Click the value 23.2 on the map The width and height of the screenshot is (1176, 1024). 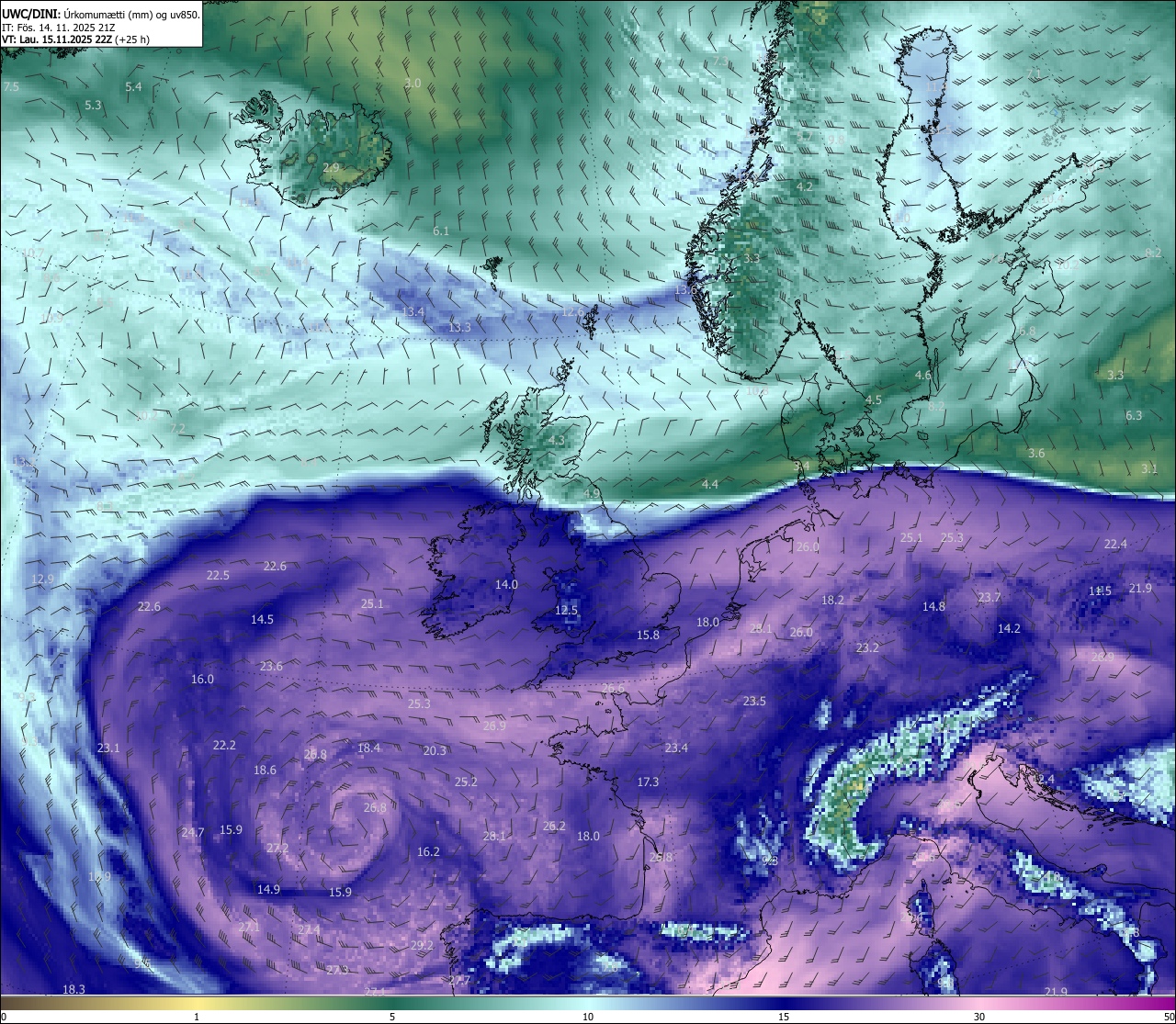pyautogui.click(x=867, y=647)
